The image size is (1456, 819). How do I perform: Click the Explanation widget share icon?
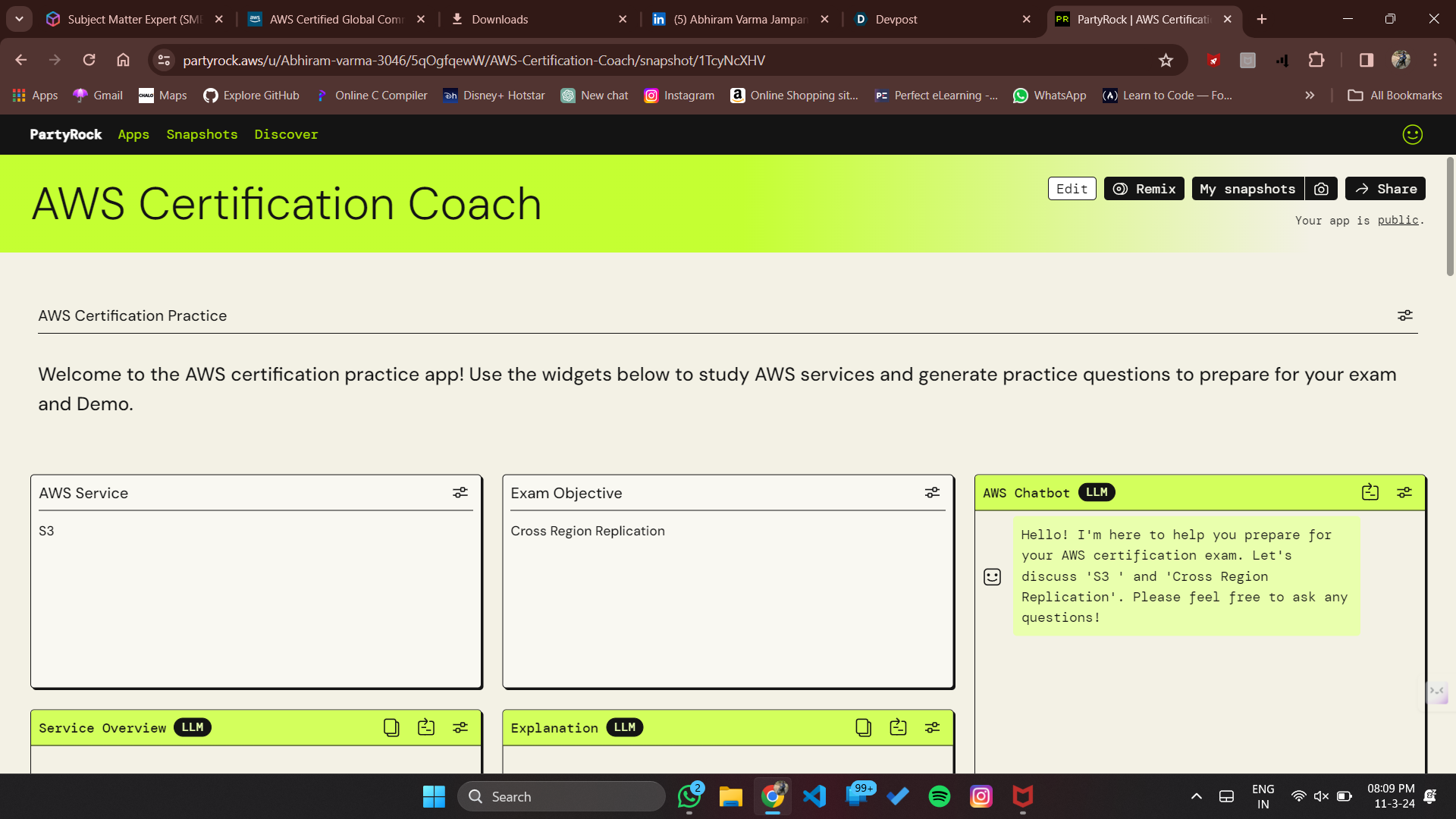tap(898, 728)
